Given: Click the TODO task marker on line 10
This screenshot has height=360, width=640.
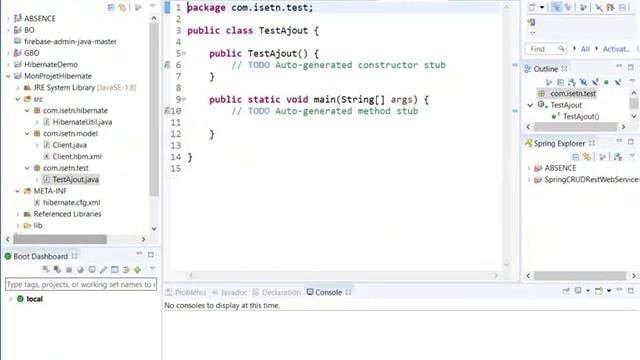Looking at the screenshot, I should pyautogui.click(x=167, y=111).
